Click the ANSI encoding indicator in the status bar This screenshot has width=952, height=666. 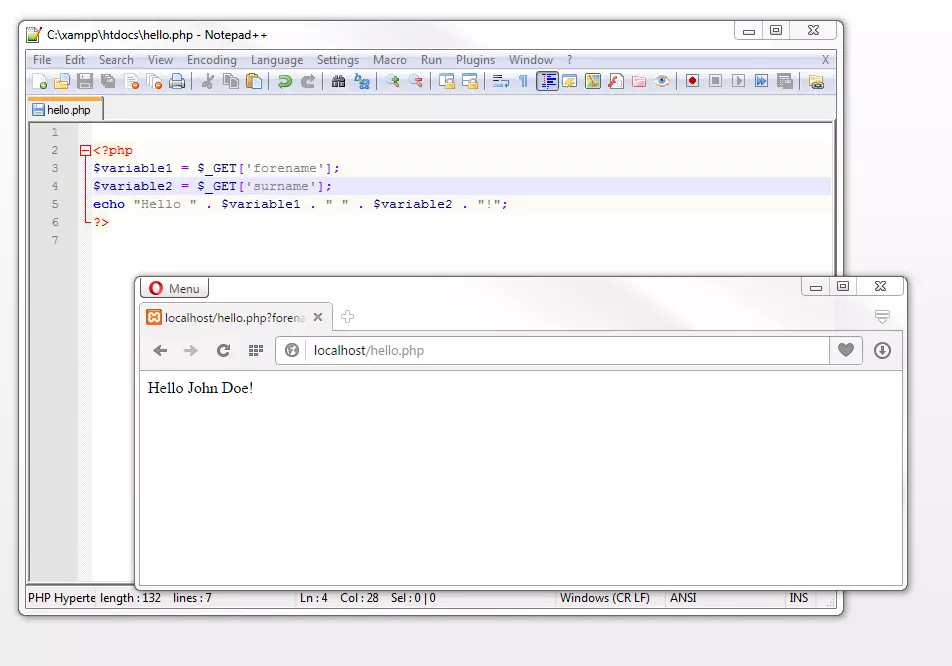click(683, 597)
